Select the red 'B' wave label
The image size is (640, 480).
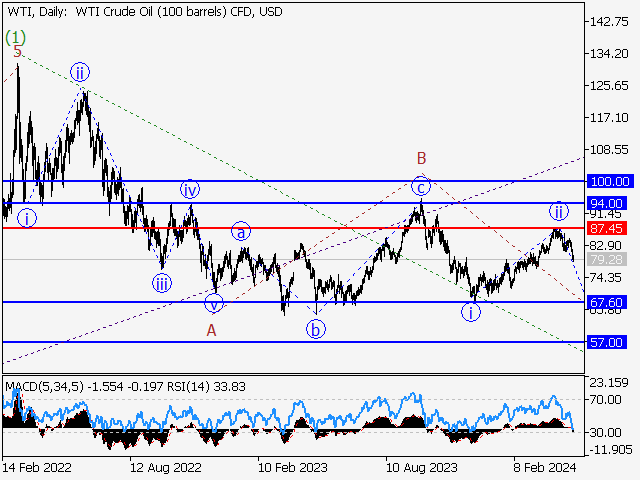click(x=421, y=158)
